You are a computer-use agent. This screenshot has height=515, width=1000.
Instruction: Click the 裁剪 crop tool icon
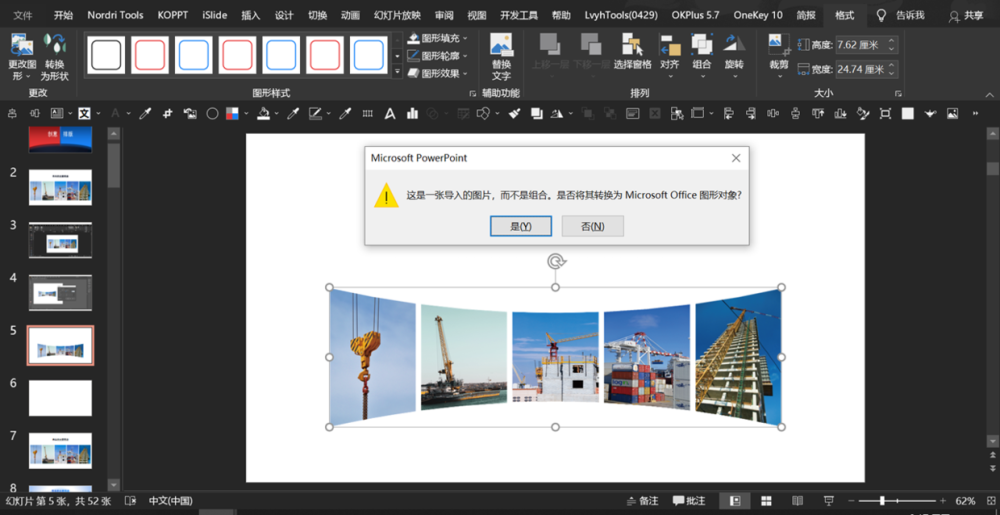[778, 45]
